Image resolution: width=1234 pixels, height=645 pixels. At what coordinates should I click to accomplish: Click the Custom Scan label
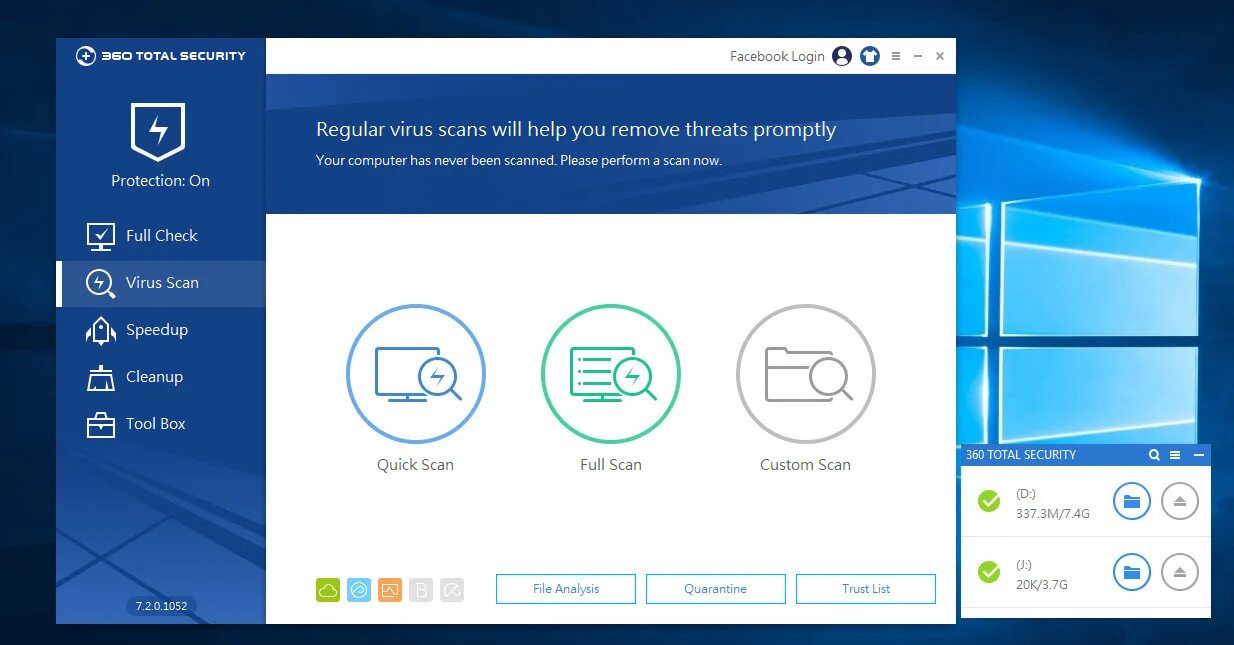(805, 465)
